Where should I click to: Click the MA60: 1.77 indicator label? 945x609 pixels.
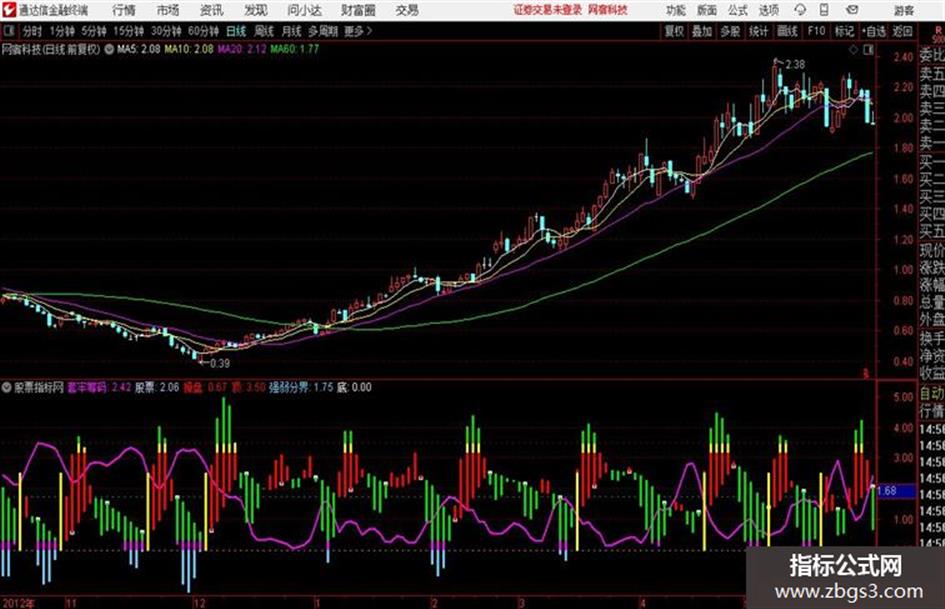(x=294, y=49)
